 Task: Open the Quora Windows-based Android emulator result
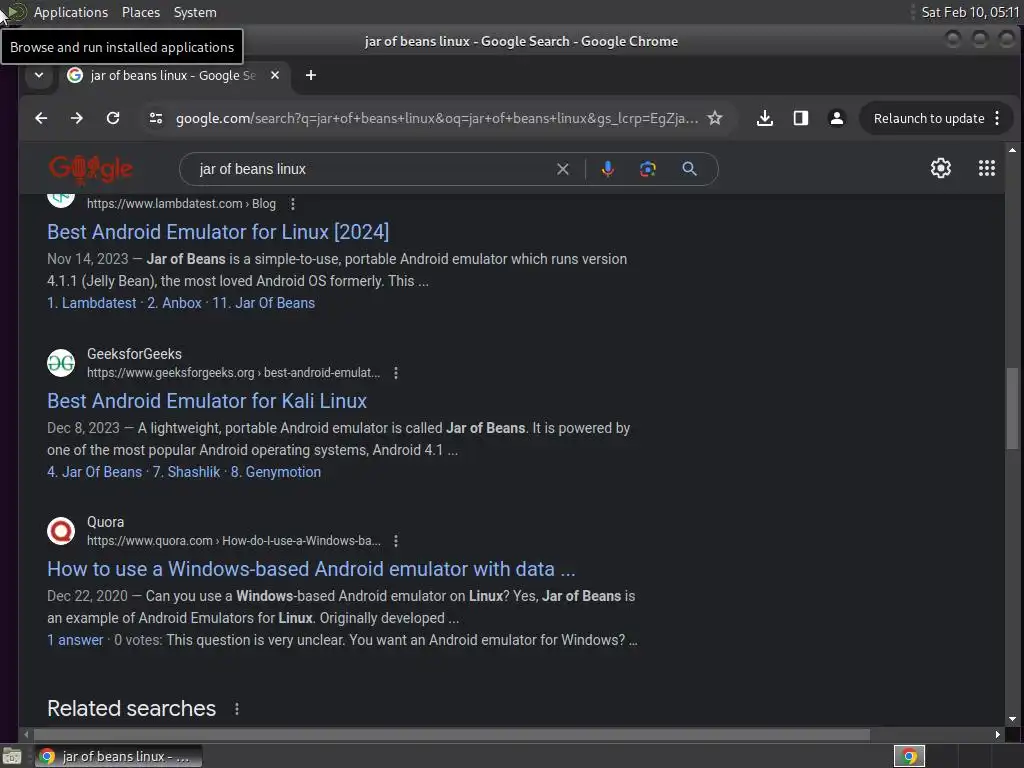[311, 569]
